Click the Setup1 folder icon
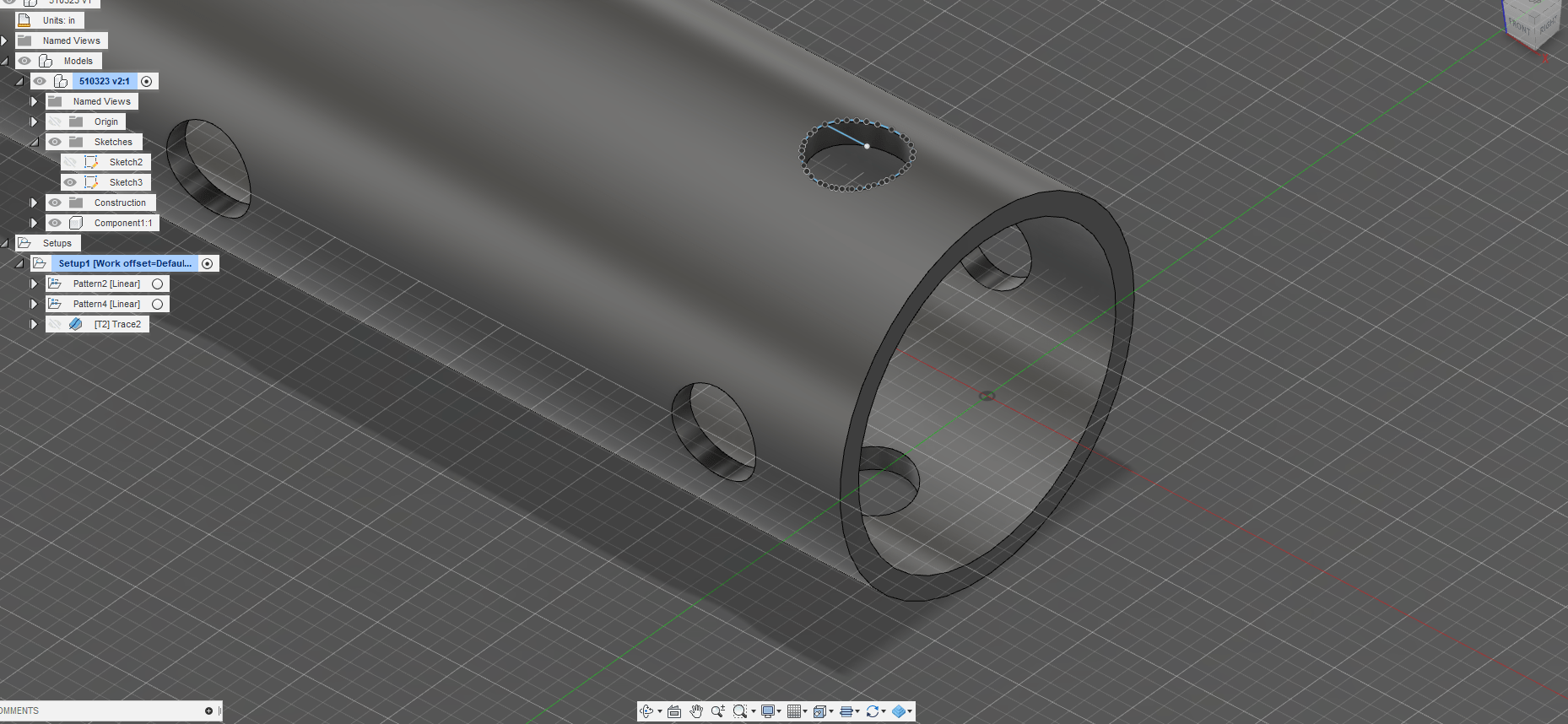The height and width of the screenshot is (724, 1568). (40, 263)
